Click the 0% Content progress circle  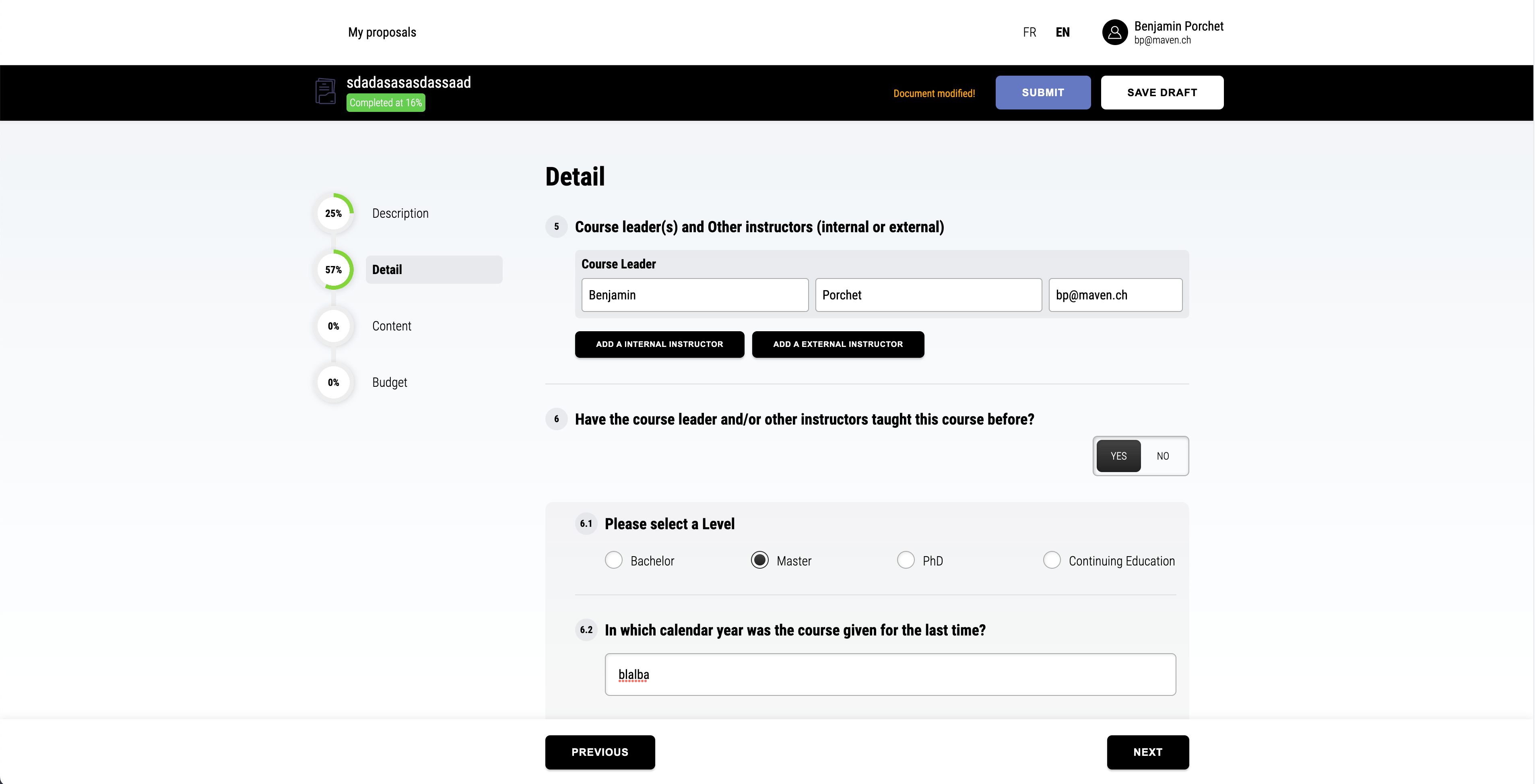[333, 326]
